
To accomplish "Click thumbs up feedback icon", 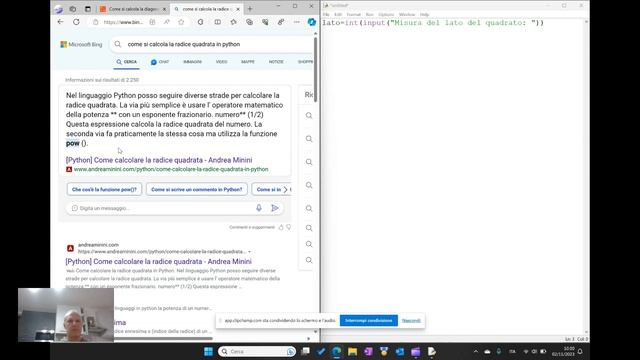I will point(281,227).
